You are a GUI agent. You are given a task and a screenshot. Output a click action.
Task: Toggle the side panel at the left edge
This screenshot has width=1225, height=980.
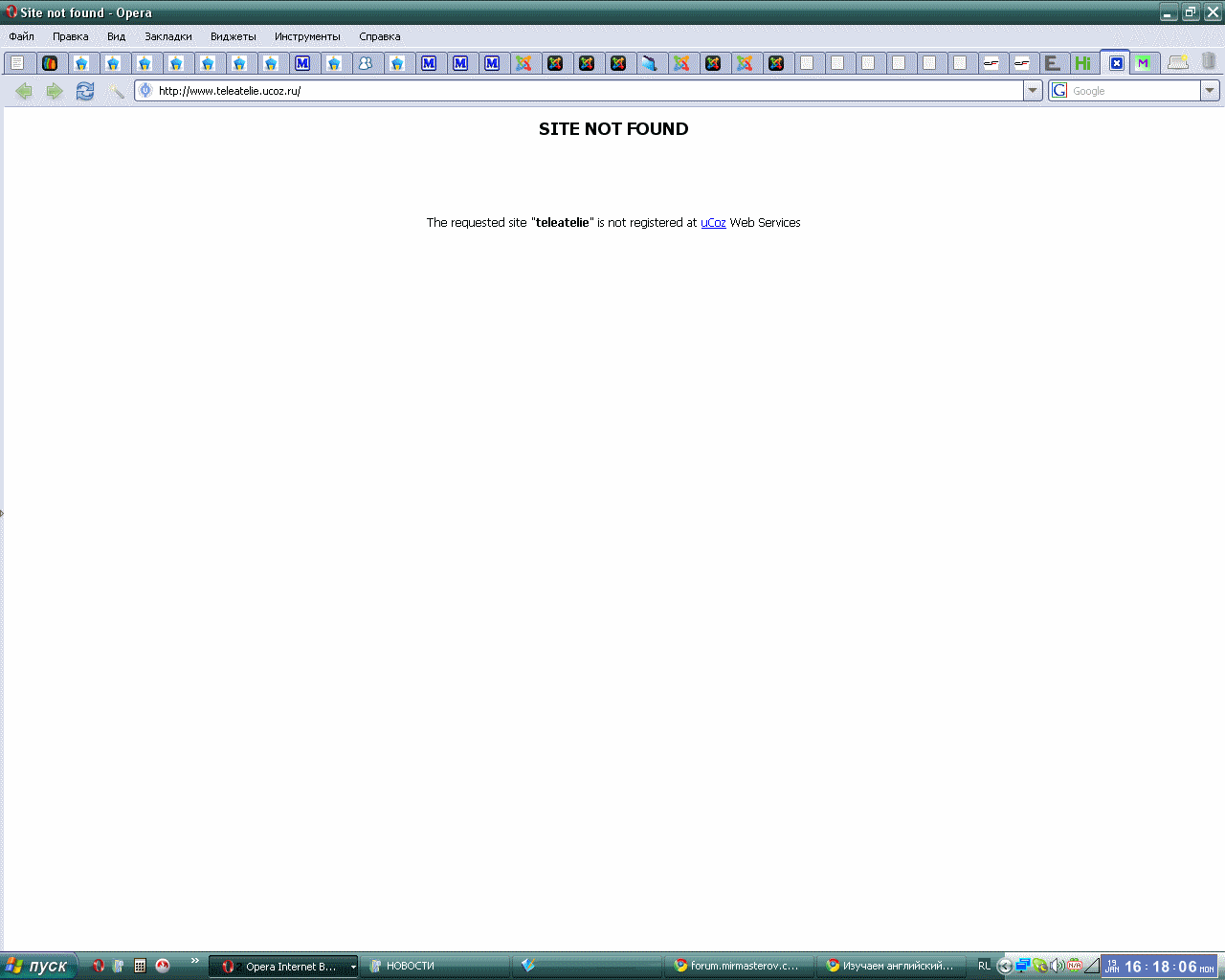pos(2,514)
